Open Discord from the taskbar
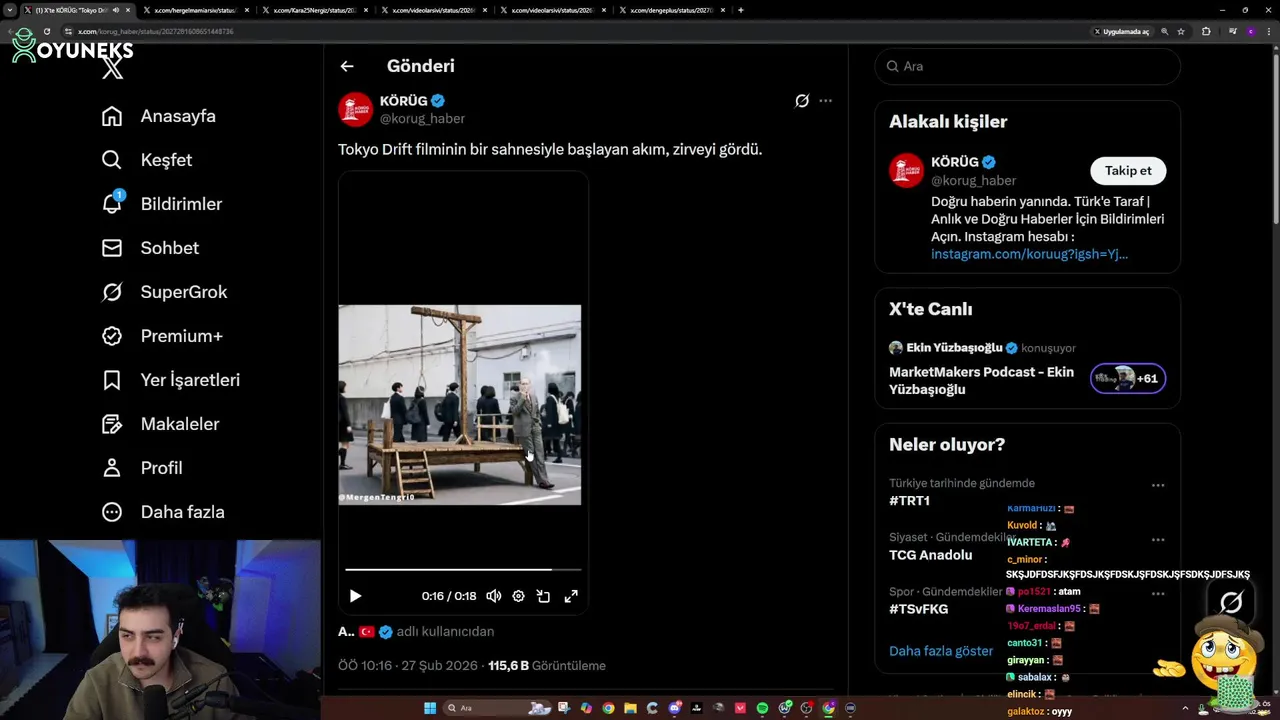This screenshot has width=1280, height=720. click(x=675, y=708)
